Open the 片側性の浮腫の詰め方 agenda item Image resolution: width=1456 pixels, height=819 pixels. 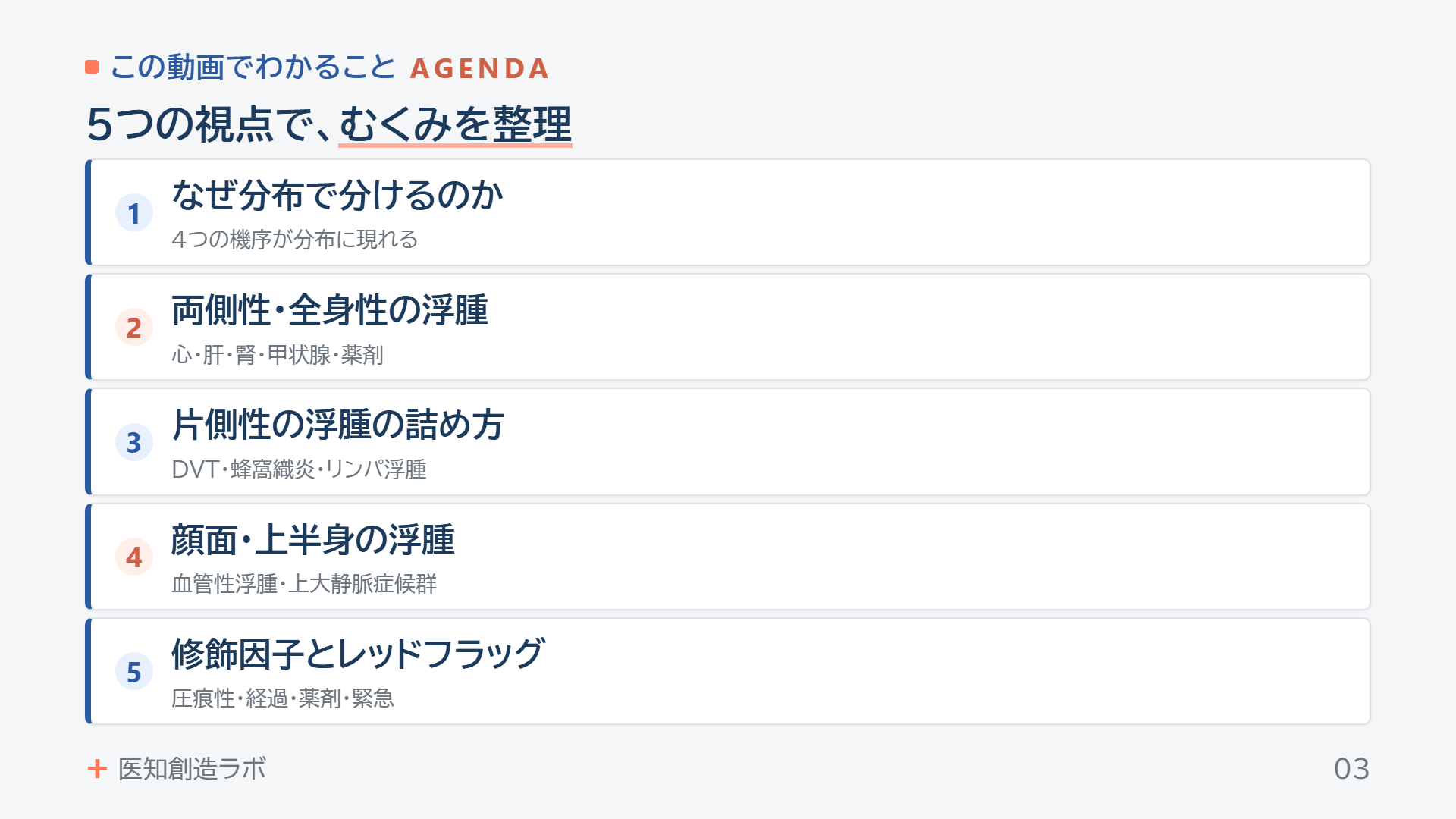click(x=728, y=442)
